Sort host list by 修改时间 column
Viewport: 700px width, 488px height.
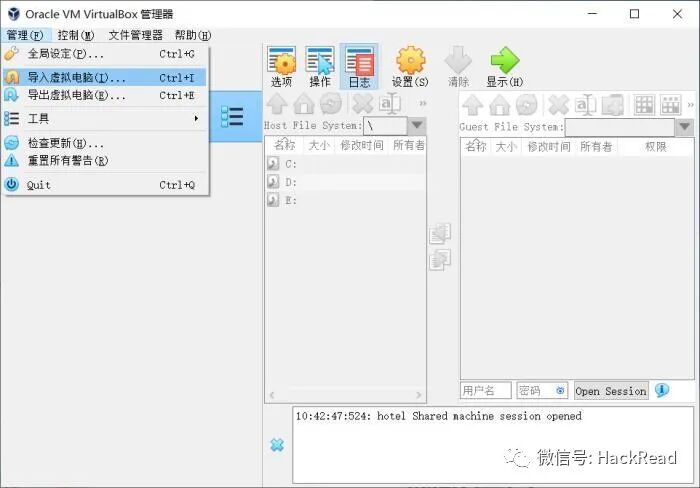[362, 145]
